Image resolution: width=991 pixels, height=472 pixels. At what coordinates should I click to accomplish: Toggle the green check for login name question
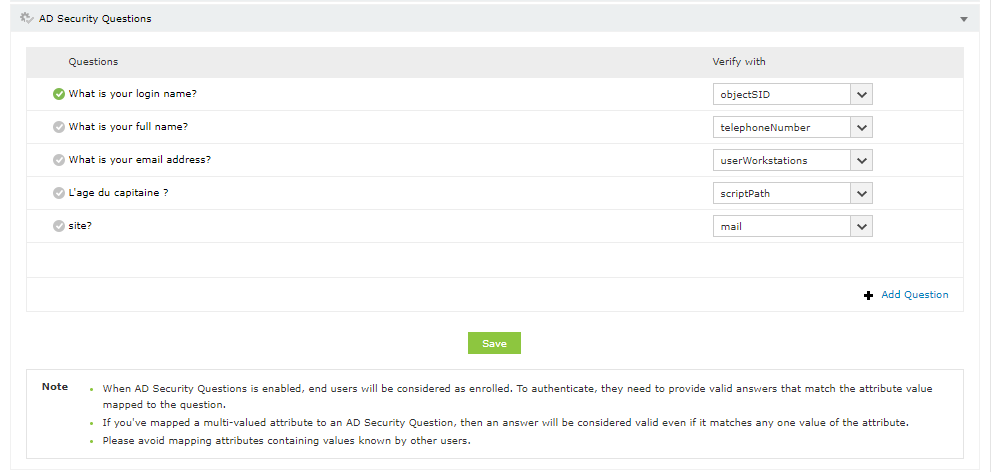click(58, 95)
